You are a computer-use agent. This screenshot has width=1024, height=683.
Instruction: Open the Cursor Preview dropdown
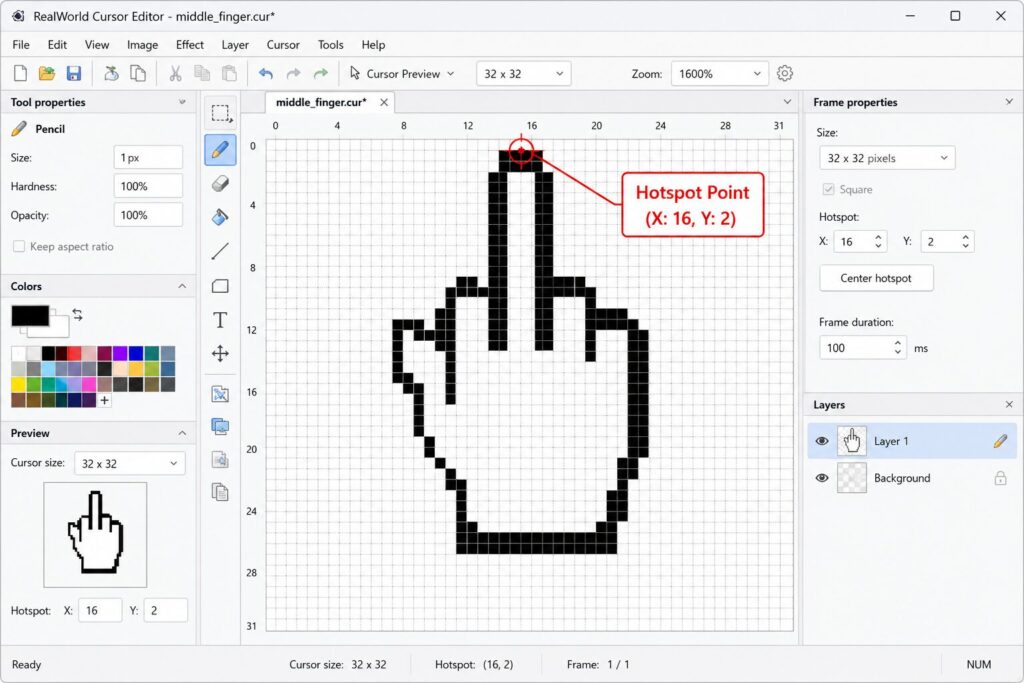click(402, 74)
